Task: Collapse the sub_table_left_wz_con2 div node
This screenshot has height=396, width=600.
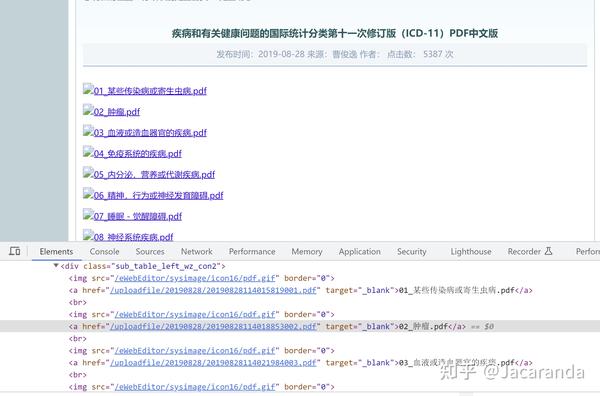Action: pos(56,266)
